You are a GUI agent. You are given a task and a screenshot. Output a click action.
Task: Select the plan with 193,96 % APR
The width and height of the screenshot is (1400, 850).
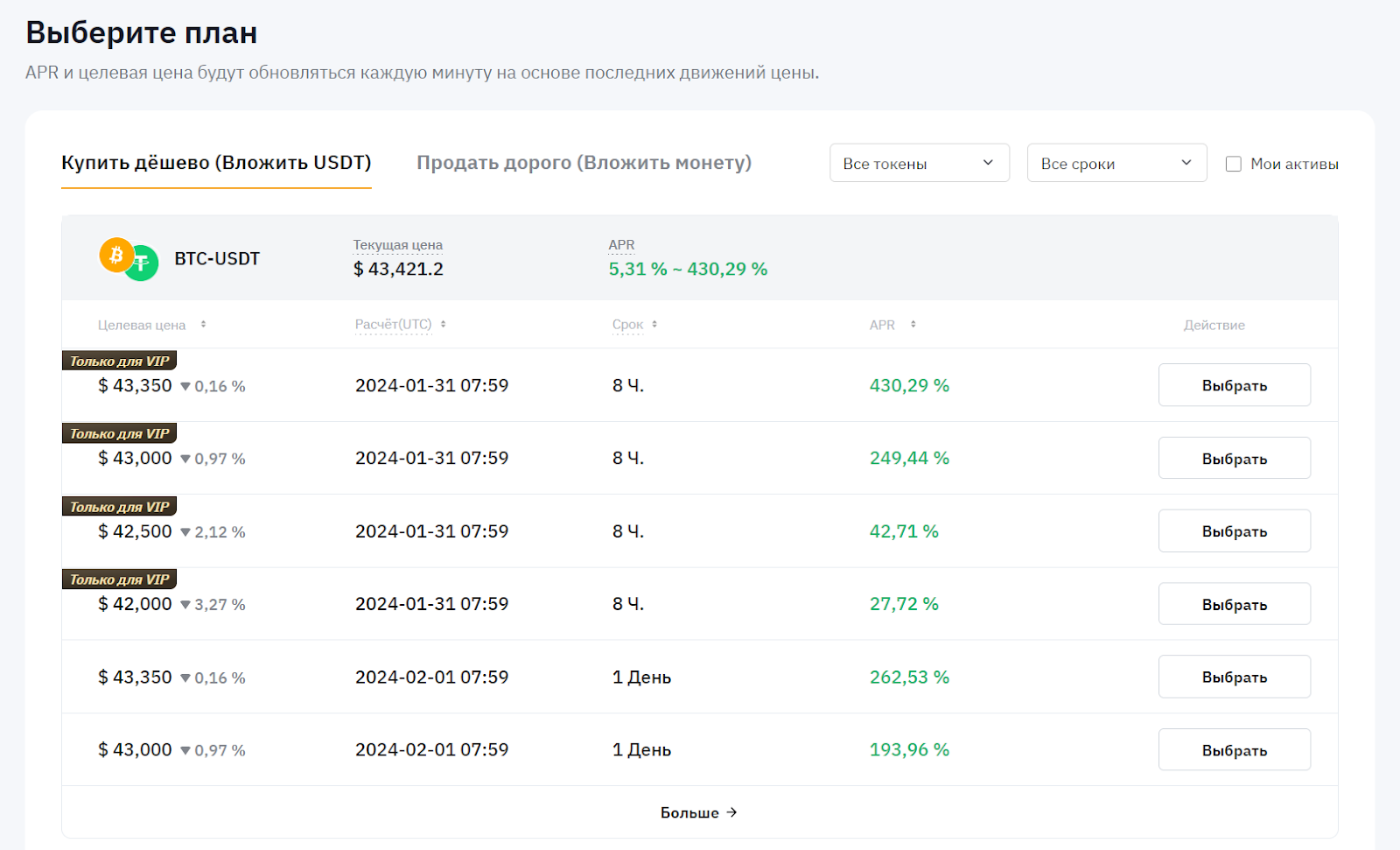[1234, 750]
